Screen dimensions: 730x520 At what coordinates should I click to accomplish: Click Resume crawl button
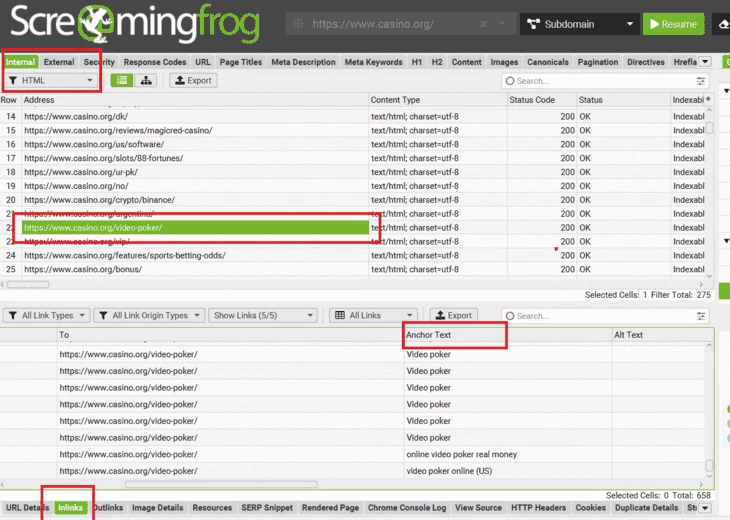[x=673, y=24]
